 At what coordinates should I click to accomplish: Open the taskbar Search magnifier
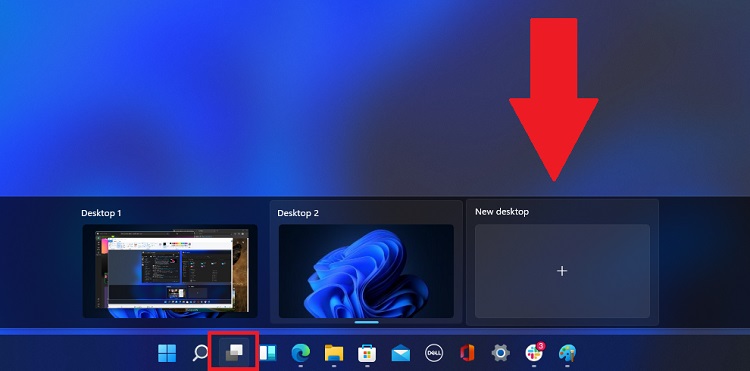[x=200, y=353]
